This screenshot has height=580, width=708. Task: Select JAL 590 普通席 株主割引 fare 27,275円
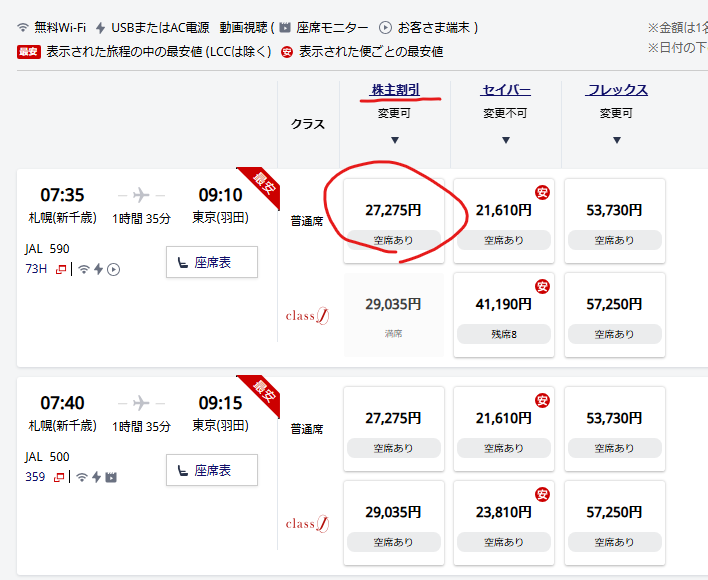tap(394, 221)
